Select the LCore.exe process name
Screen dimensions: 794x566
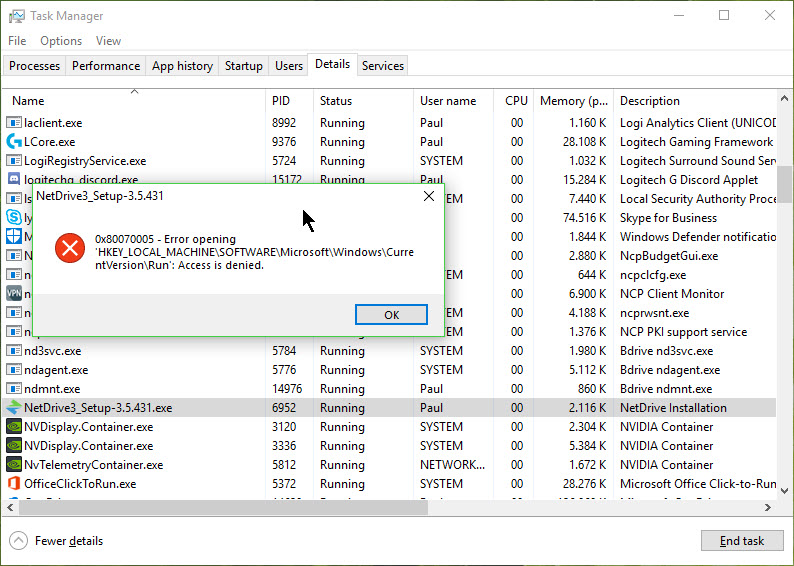(50, 142)
